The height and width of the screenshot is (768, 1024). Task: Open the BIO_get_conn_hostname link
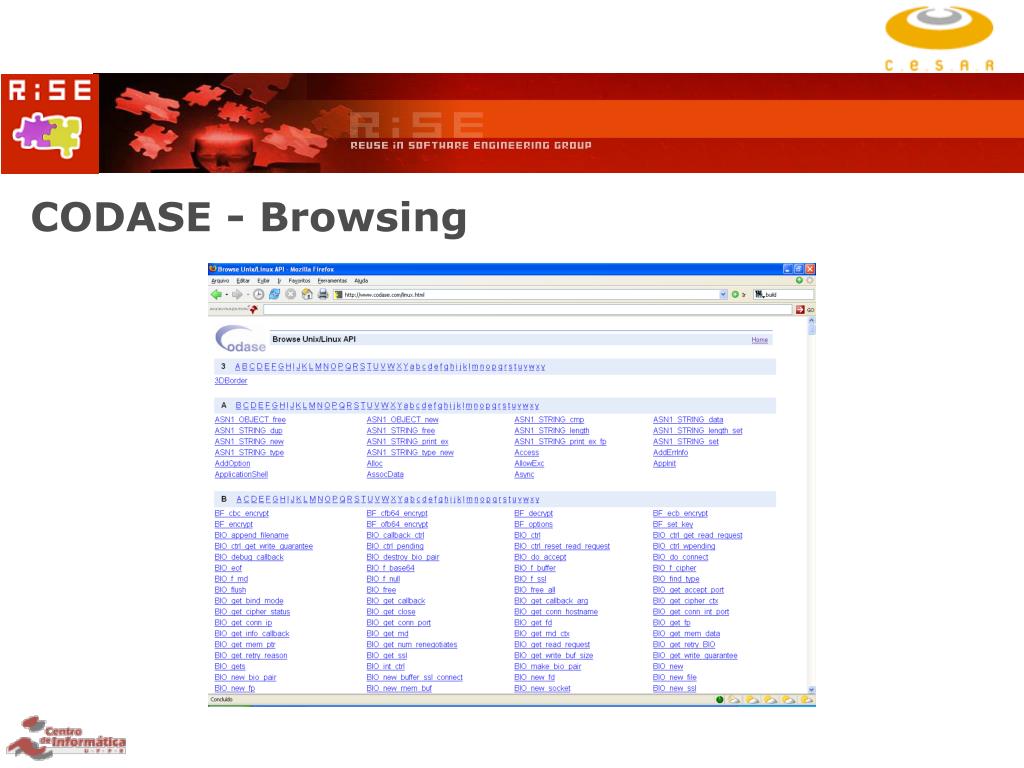coord(556,612)
